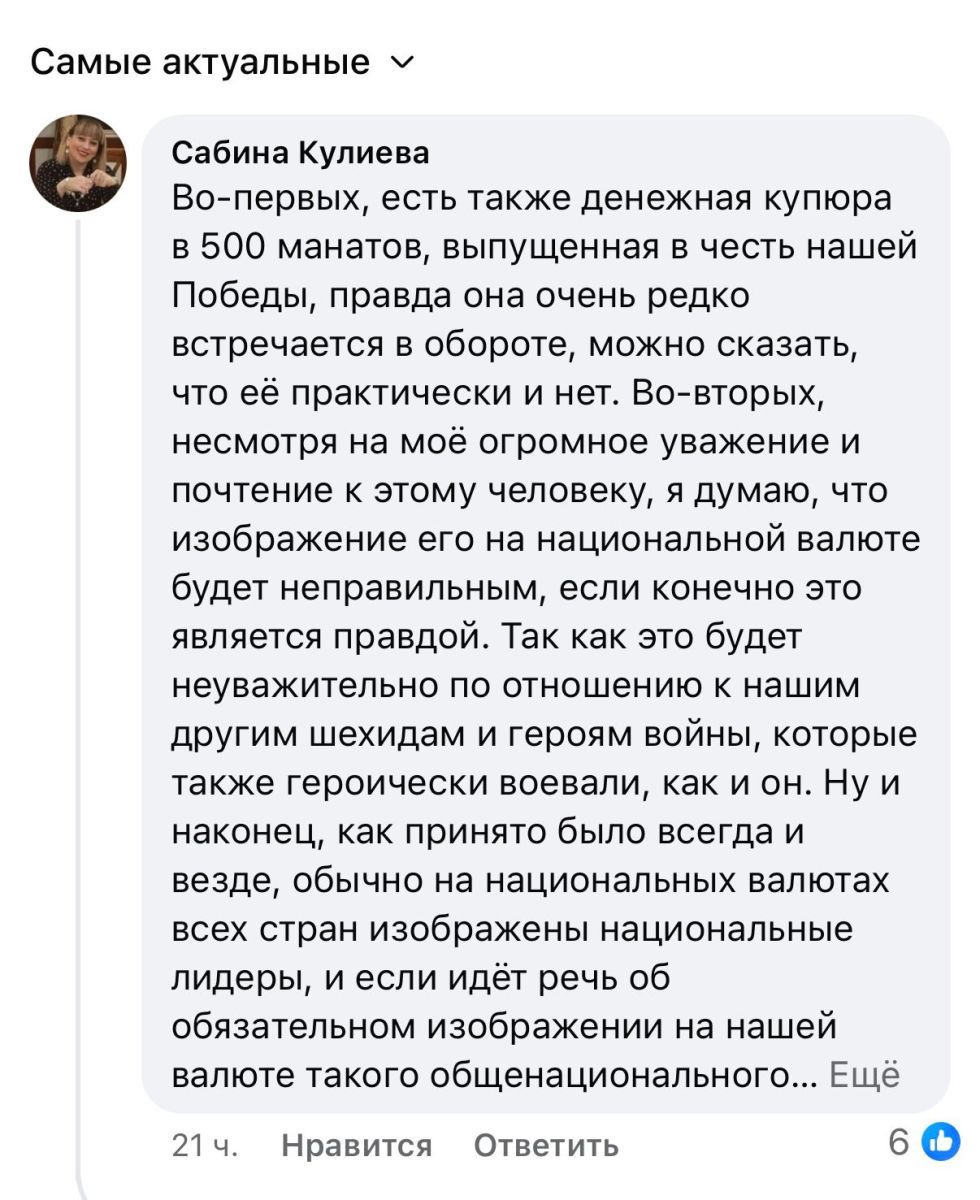Click the chevron beside Самые актуальные
The height and width of the screenshot is (1200, 980).
[401, 64]
